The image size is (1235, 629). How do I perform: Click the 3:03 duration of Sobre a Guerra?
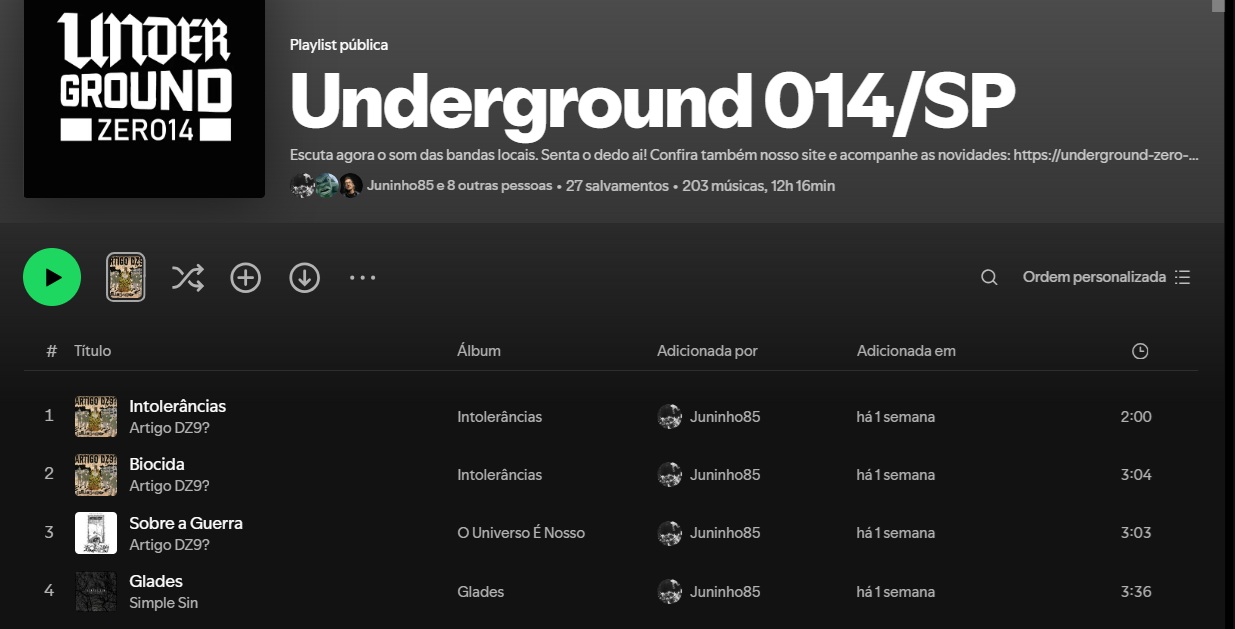point(1136,533)
